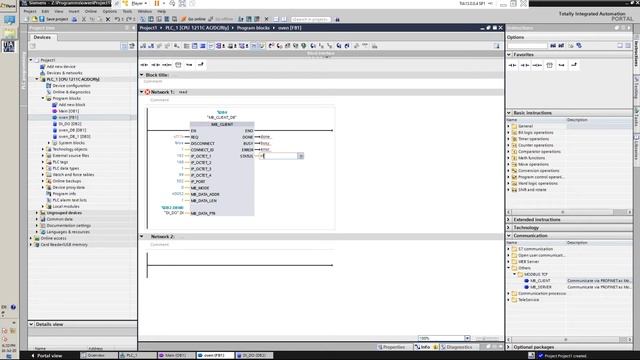The width and height of the screenshot is (640, 360).
Task: Open the zoom level dropdown
Action: [467, 338]
